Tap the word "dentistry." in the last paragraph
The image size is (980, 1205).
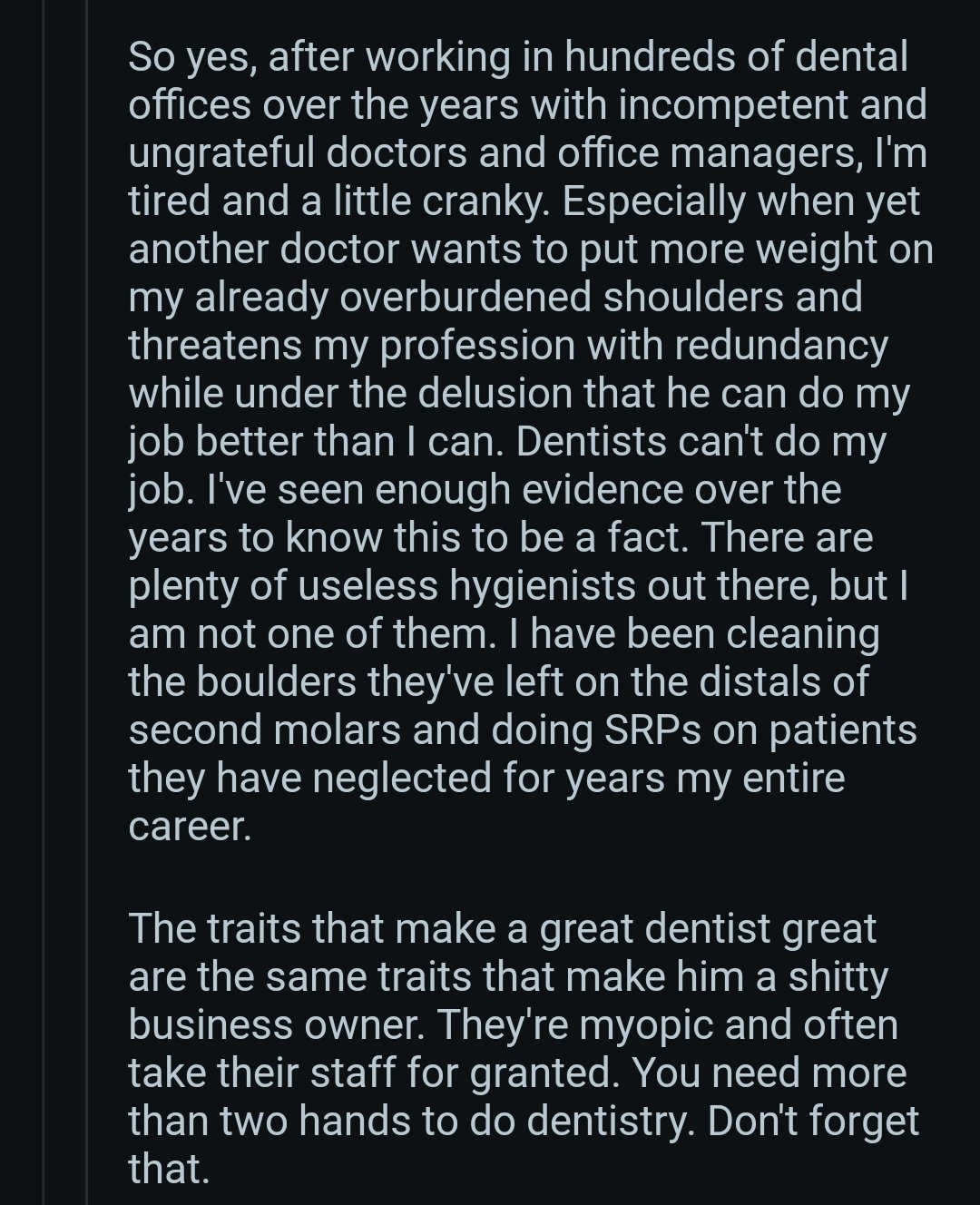click(x=612, y=1122)
